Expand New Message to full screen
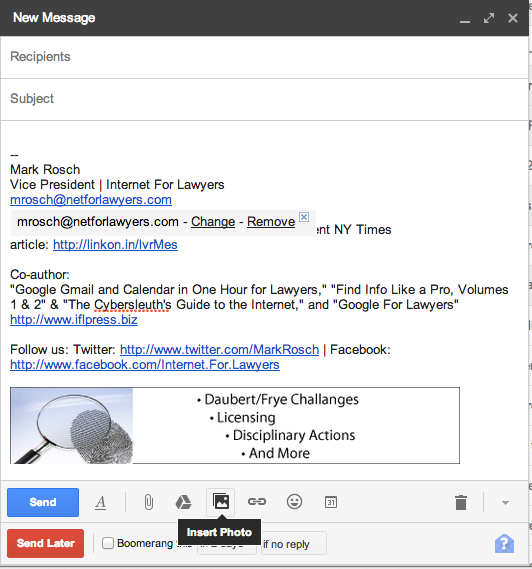Screen dimensions: 532x569 coord(489,18)
